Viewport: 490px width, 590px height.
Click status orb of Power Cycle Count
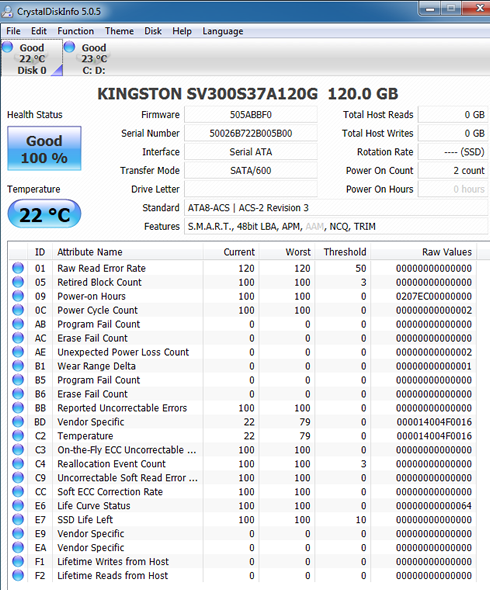[18, 310]
